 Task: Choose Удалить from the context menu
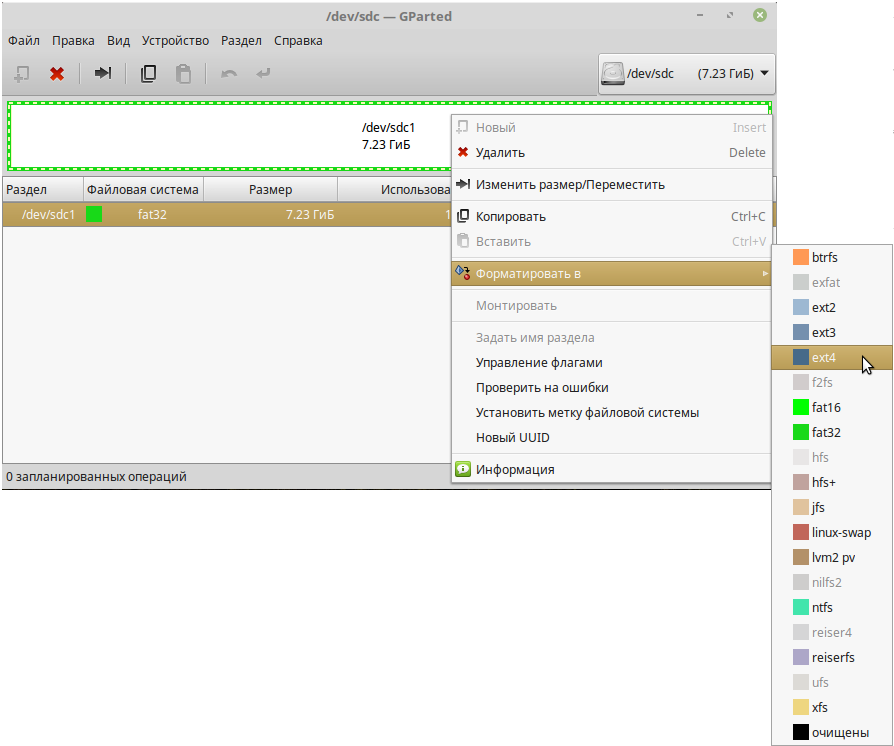[500, 153]
